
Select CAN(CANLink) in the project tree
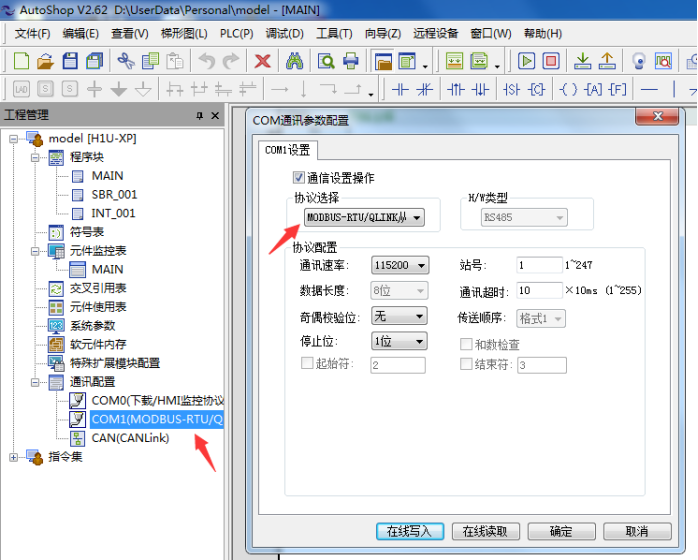(x=130, y=438)
